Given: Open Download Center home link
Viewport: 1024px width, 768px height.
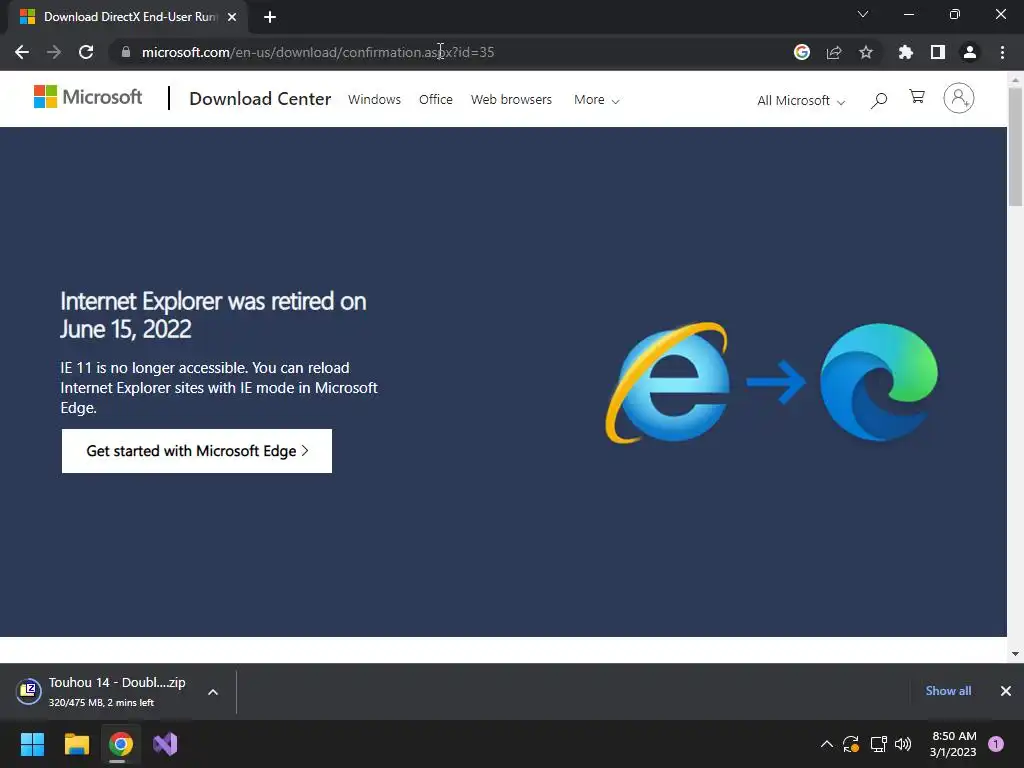Looking at the screenshot, I should [x=260, y=99].
